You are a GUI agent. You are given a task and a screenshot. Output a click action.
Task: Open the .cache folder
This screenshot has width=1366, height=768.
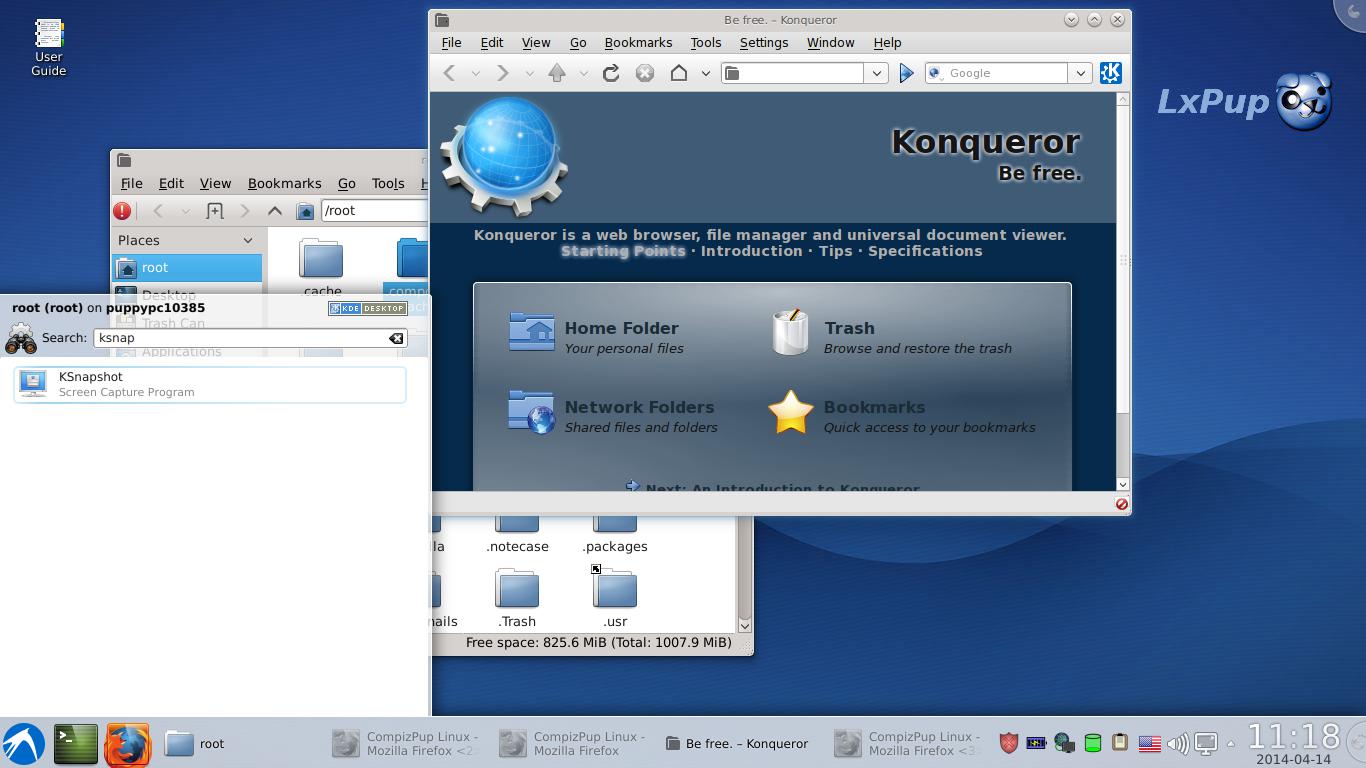point(321,267)
